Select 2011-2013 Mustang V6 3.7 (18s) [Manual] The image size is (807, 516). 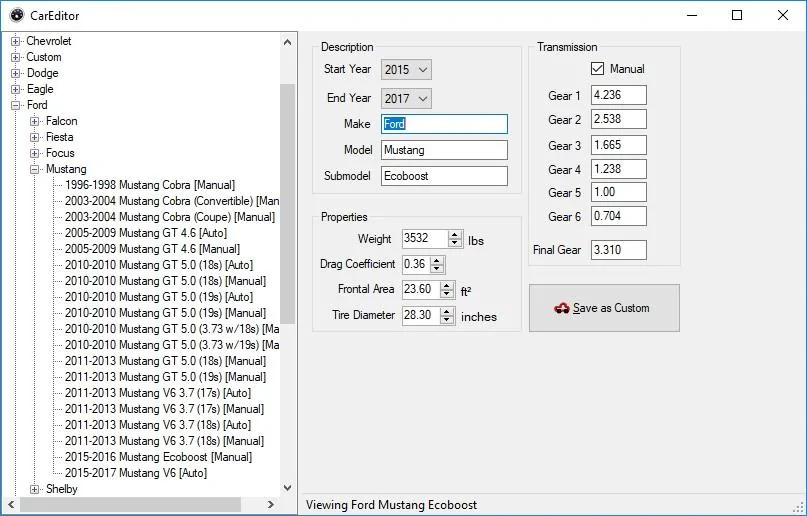[164, 441]
